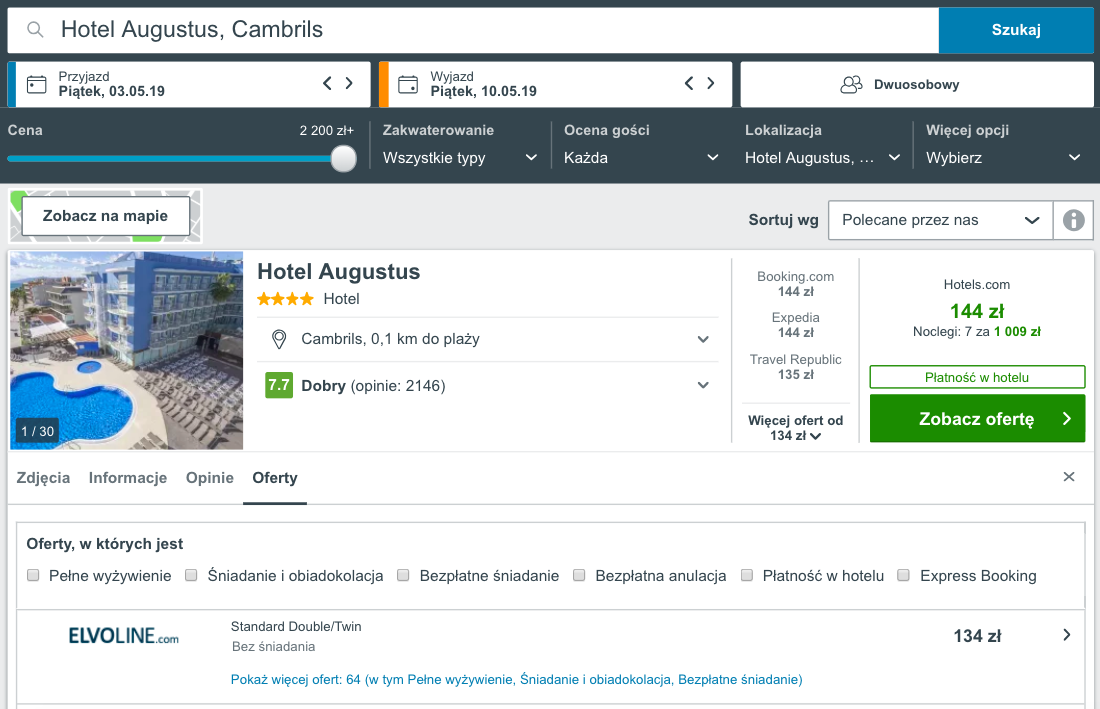Enable Bezpłatne śniadanie filter
1100x709 pixels.
(403, 575)
